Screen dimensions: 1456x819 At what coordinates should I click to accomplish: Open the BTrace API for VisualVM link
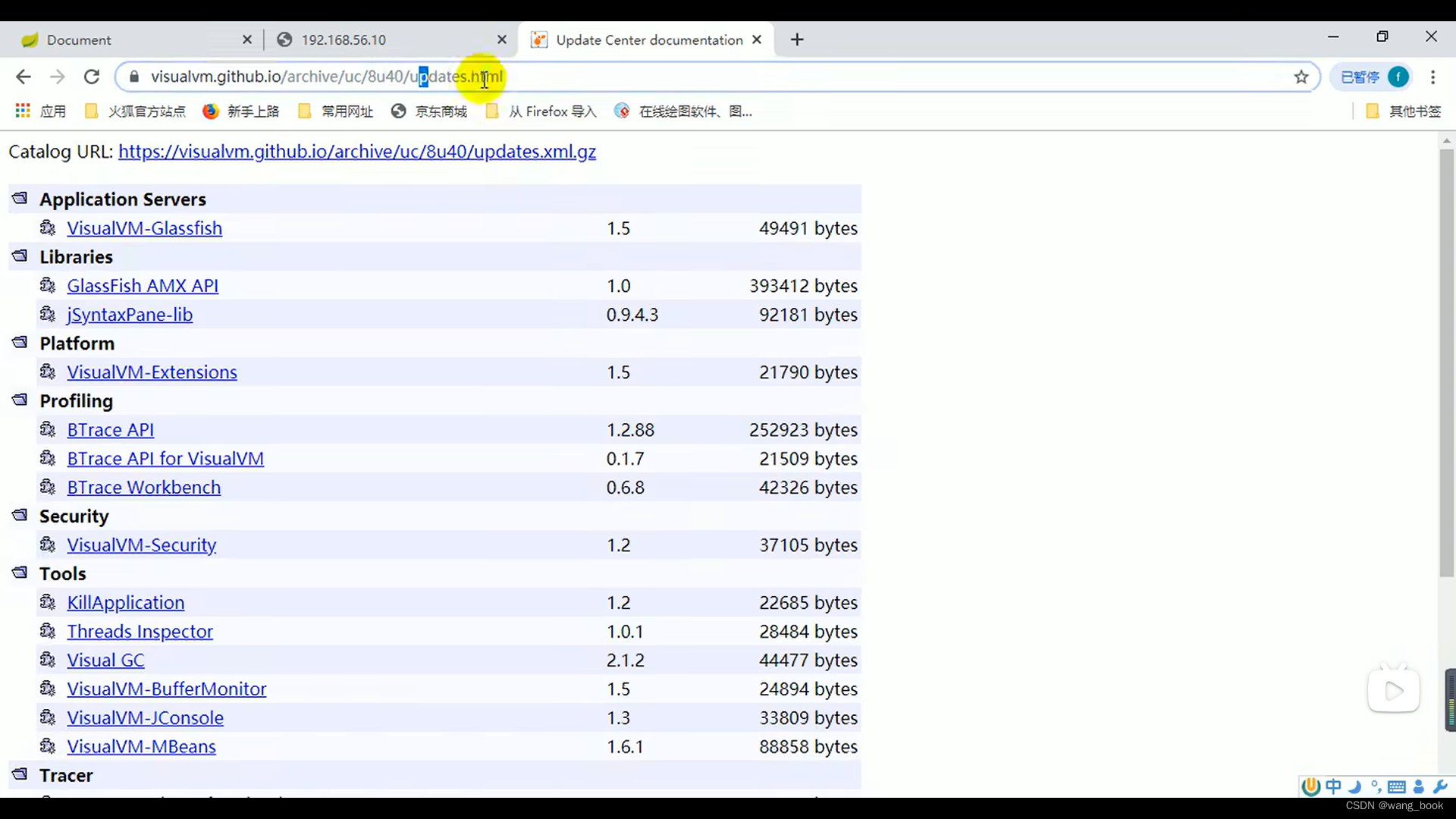(165, 459)
